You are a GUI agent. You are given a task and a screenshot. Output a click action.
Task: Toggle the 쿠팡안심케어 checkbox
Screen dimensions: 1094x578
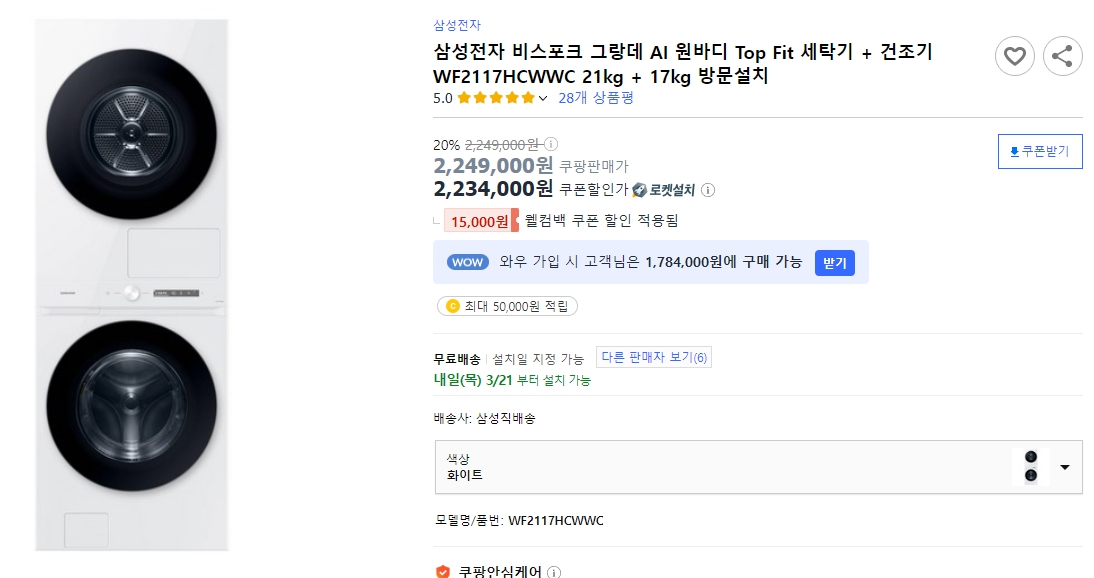pyautogui.click(x=445, y=571)
